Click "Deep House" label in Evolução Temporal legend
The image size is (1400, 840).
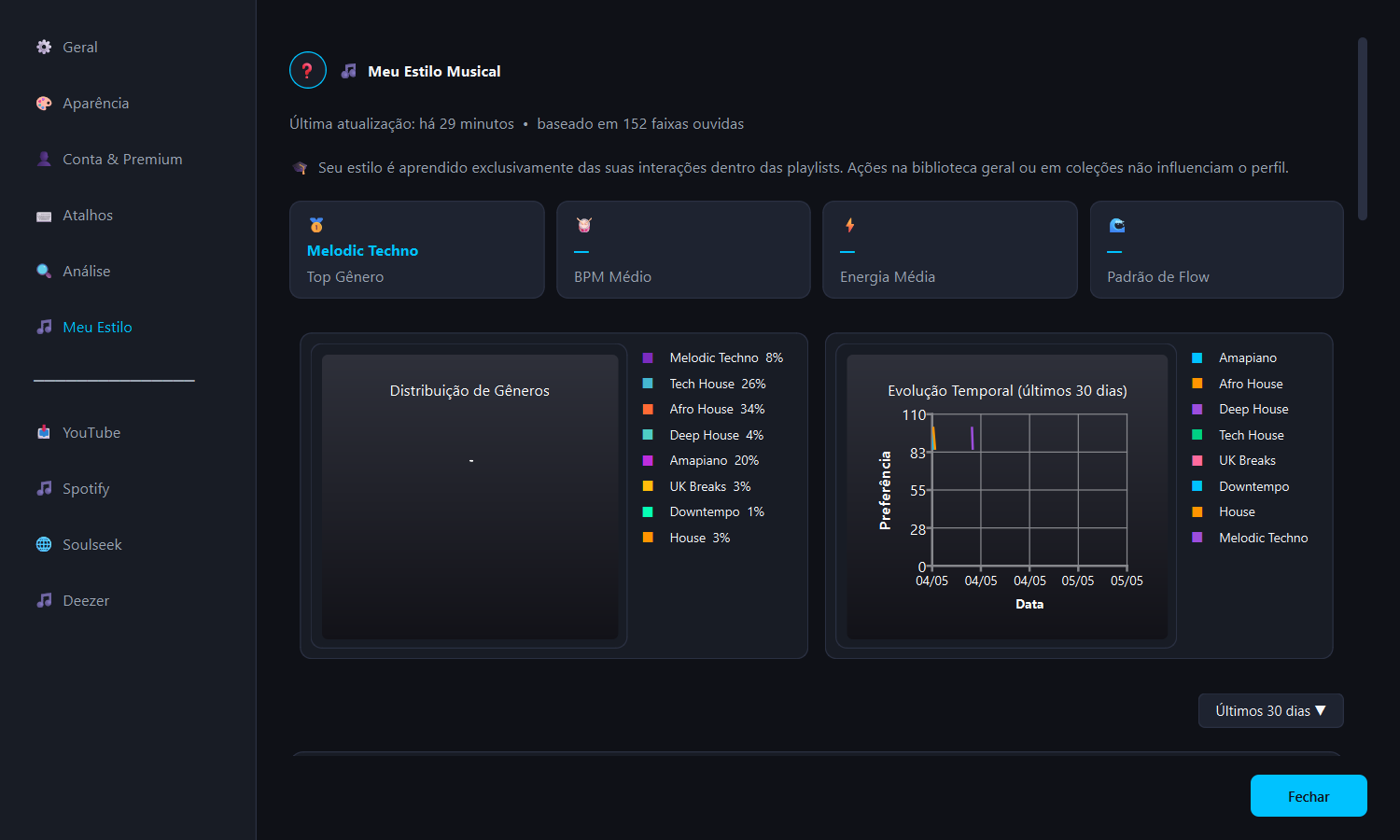point(1253,409)
